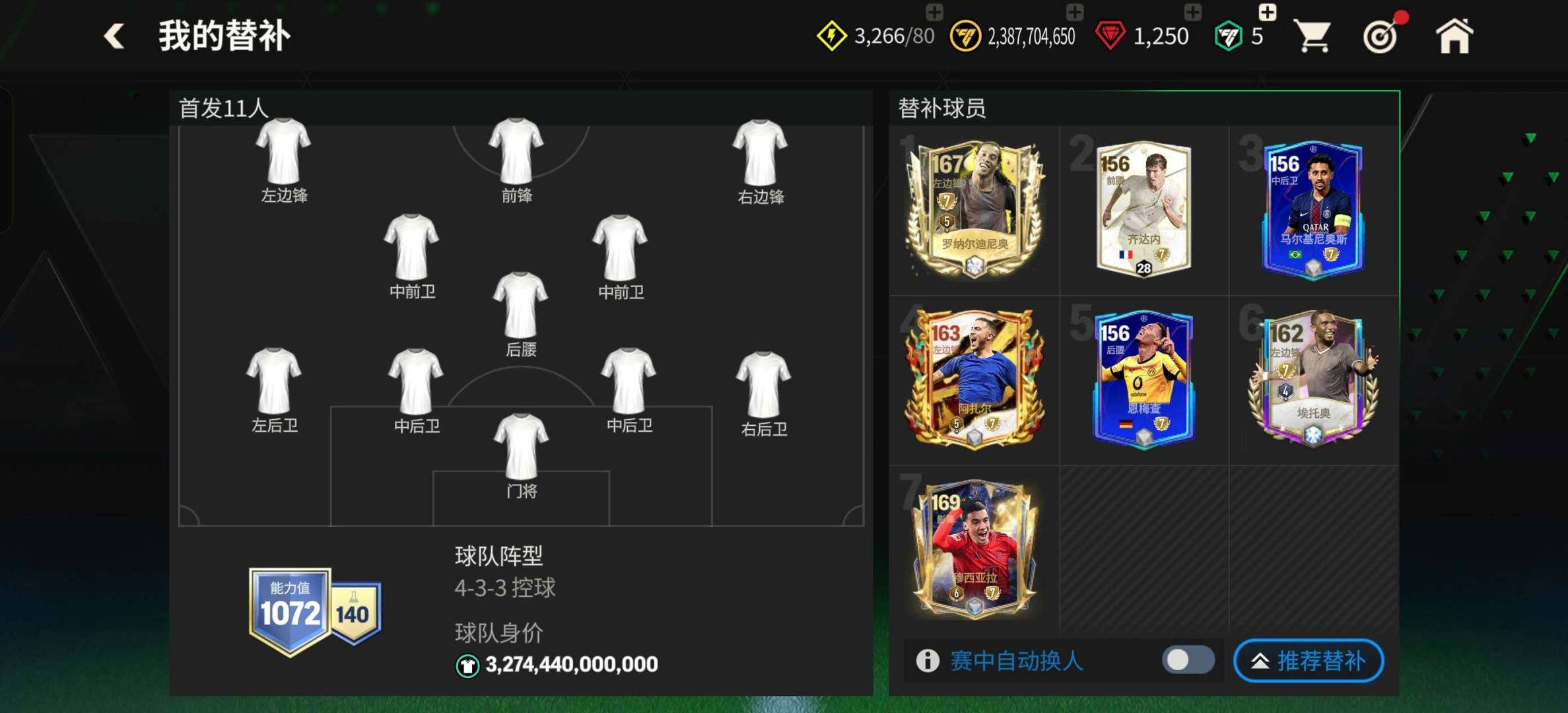Choose the 后腰 jersey slot

520,314
